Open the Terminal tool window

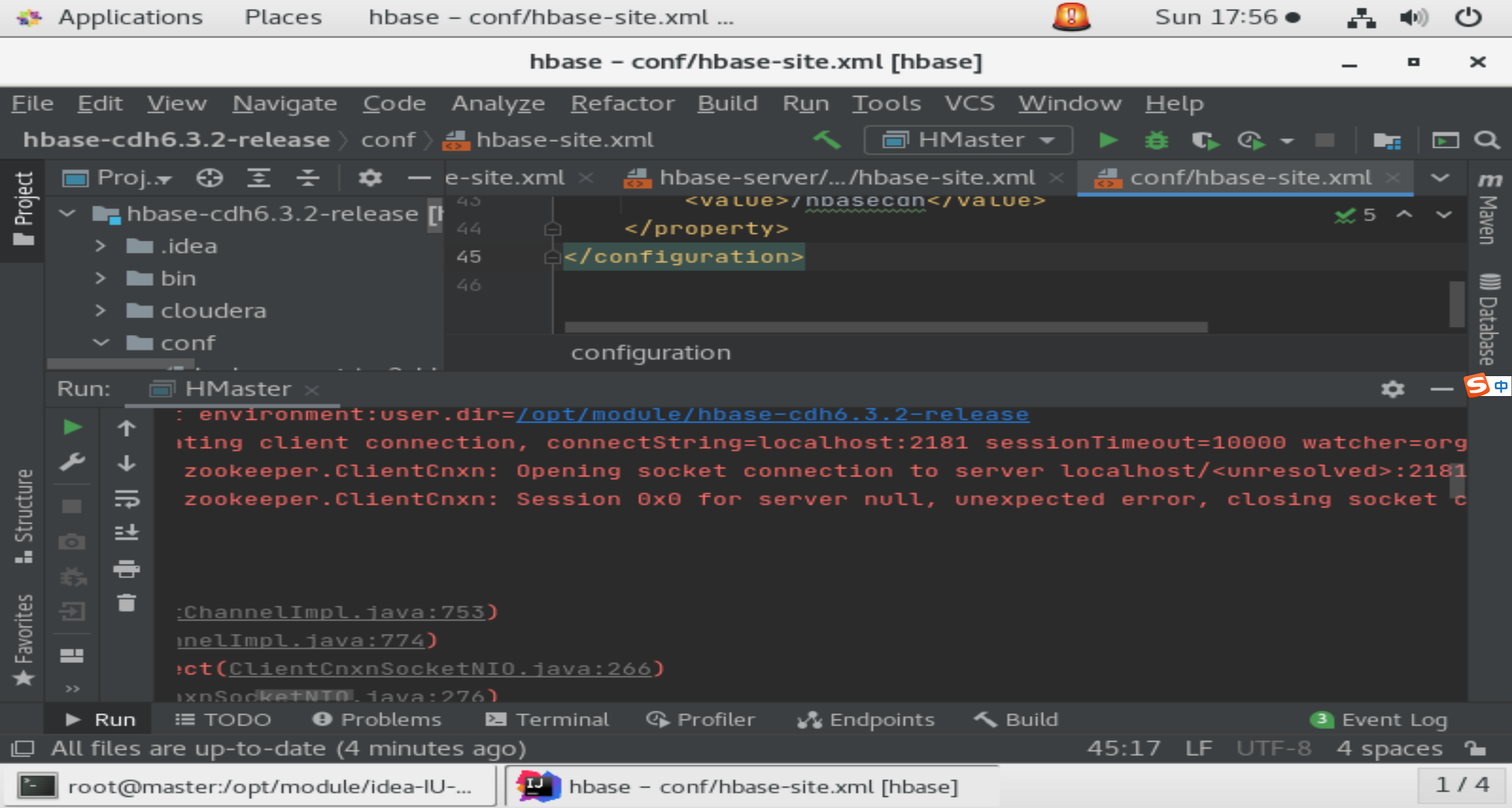[x=548, y=719]
